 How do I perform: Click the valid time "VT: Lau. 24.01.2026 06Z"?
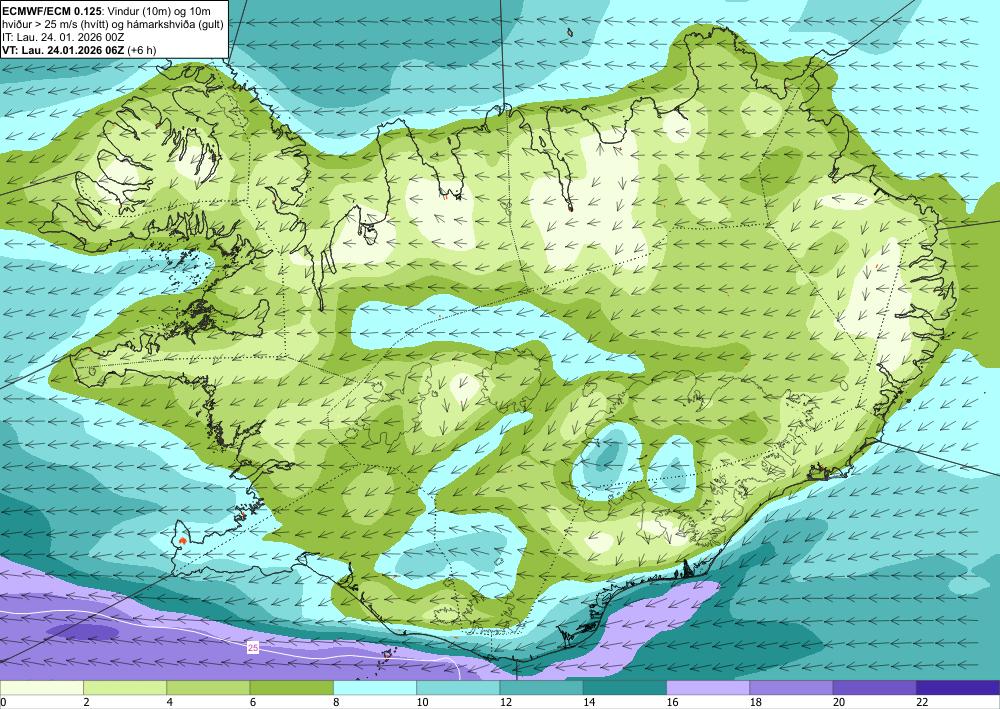coord(63,50)
